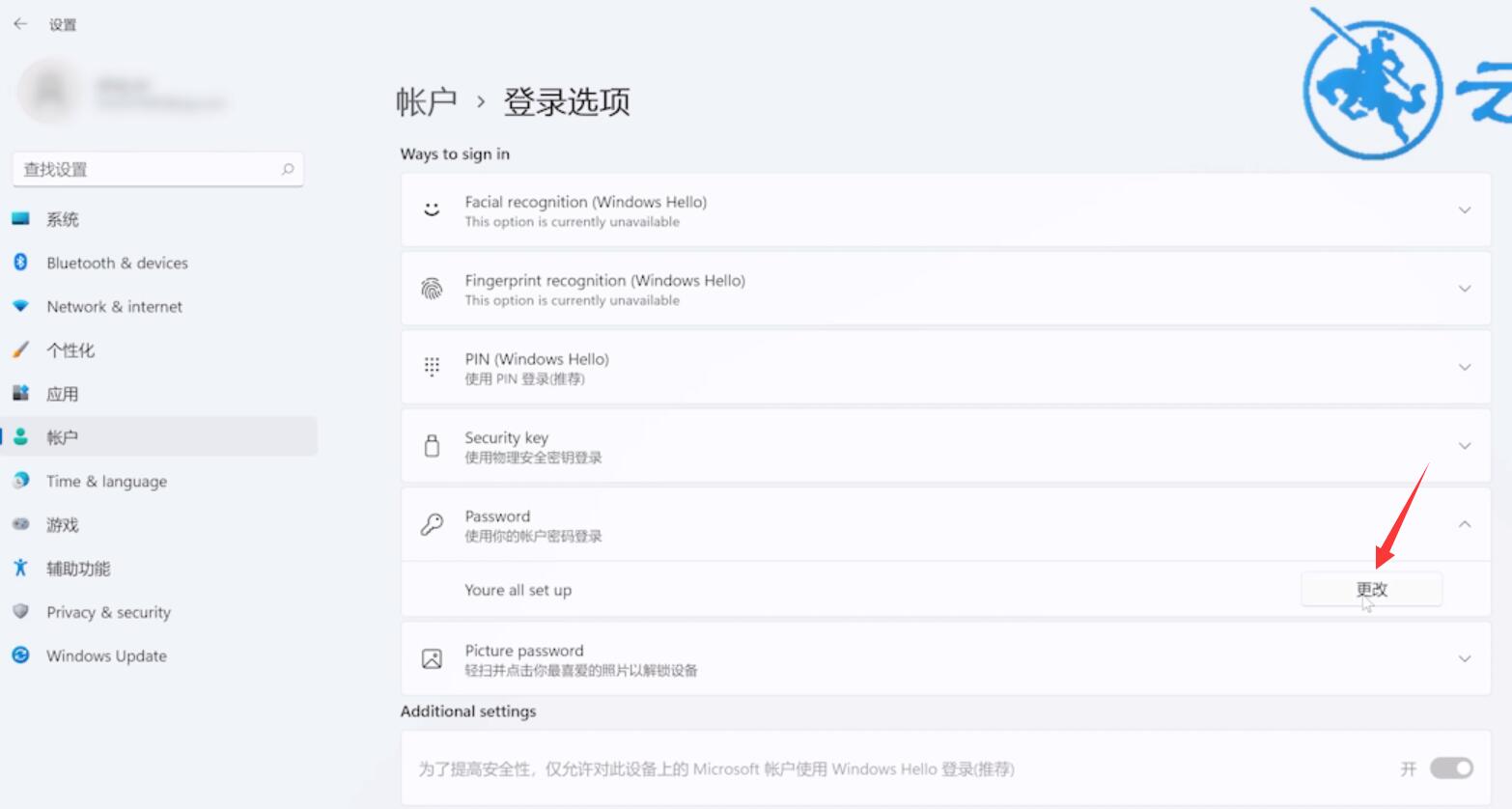Viewport: 1512px width, 809px height.
Task: Click the 'Ways to sign in' heading
Action: tap(455, 153)
